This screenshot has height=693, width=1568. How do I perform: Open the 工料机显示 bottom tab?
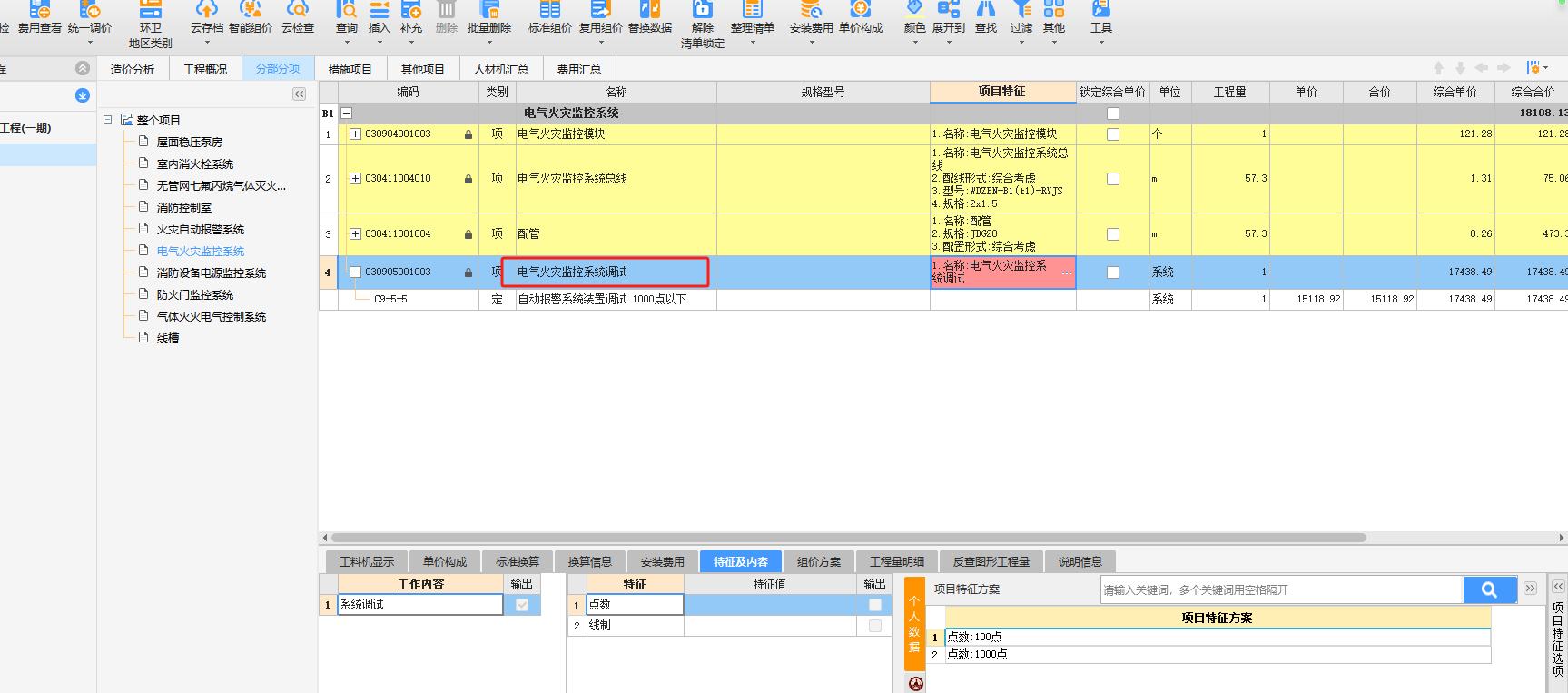367,561
